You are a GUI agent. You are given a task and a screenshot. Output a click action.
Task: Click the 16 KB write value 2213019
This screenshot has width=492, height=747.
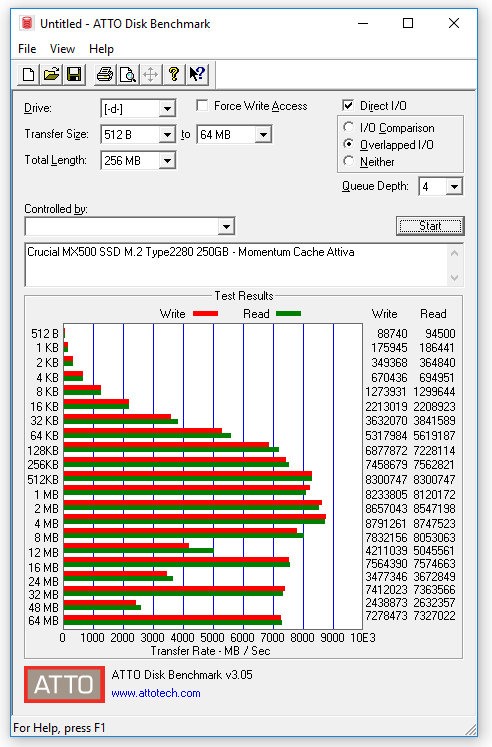coord(386,407)
